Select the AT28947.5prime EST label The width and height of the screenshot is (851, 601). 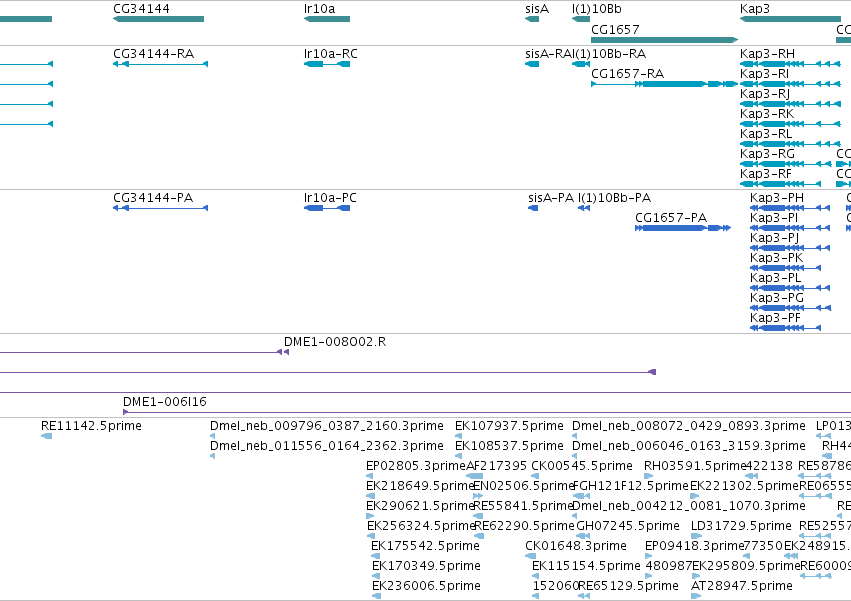(741, 586)
